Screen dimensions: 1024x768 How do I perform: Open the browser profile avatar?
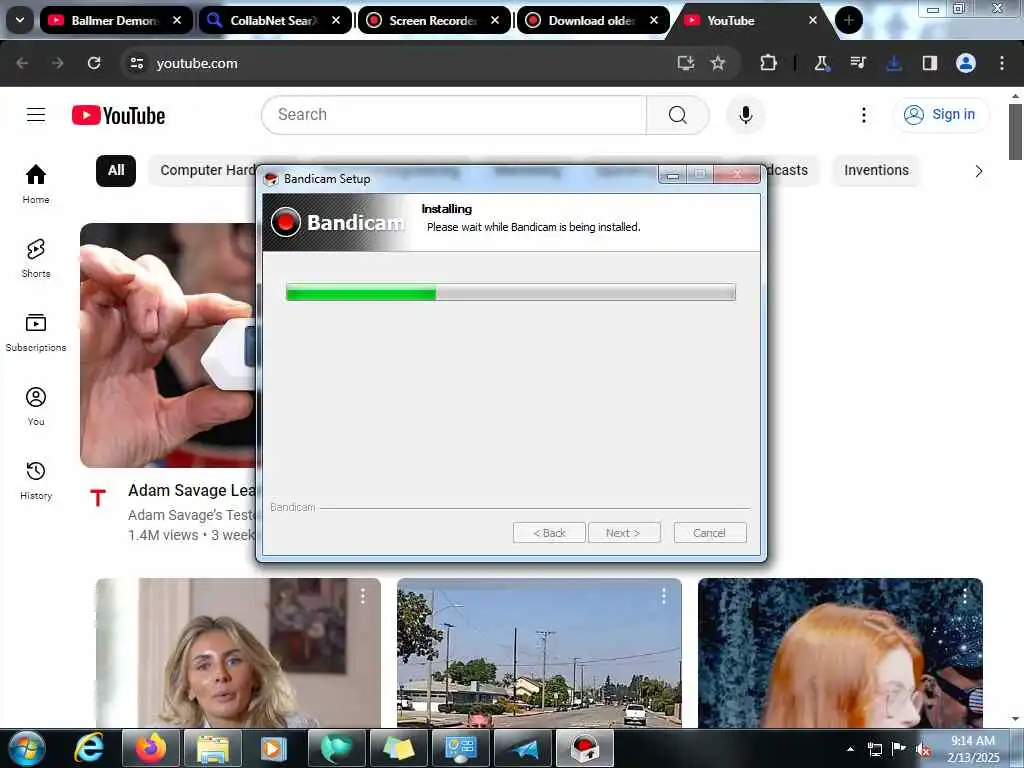click(966, 63)
